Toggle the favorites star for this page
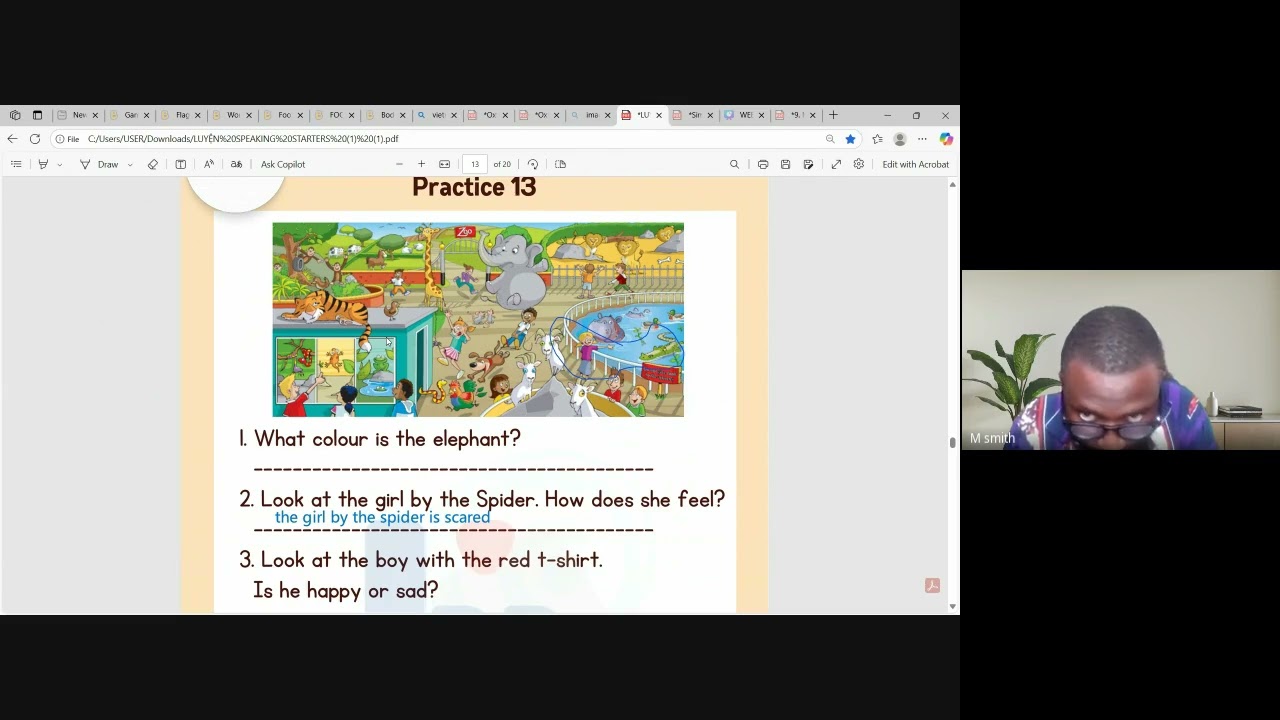The image size is (1280, 720). point(850,139)
